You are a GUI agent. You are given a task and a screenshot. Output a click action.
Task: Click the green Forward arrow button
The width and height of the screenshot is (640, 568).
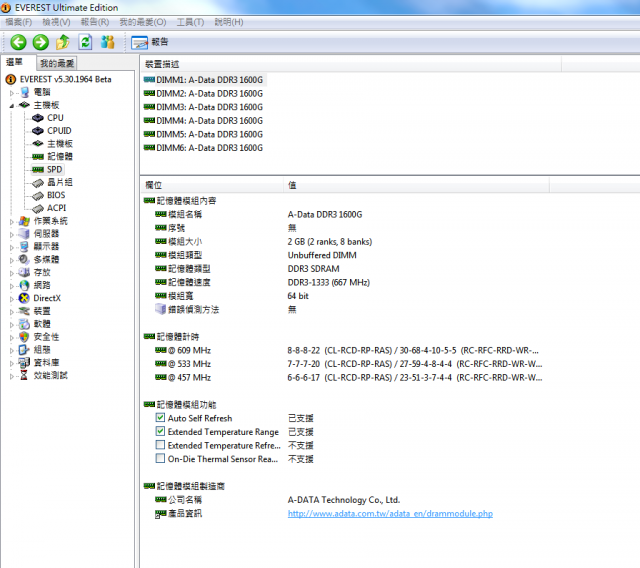(41, 42)
